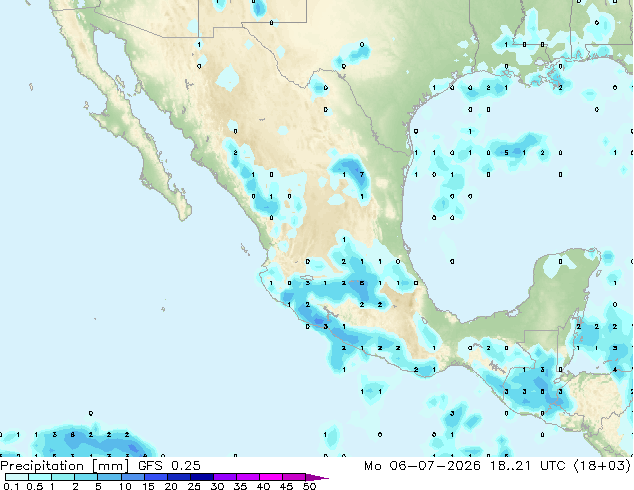Click the 'UTC' label

(553, 466)
